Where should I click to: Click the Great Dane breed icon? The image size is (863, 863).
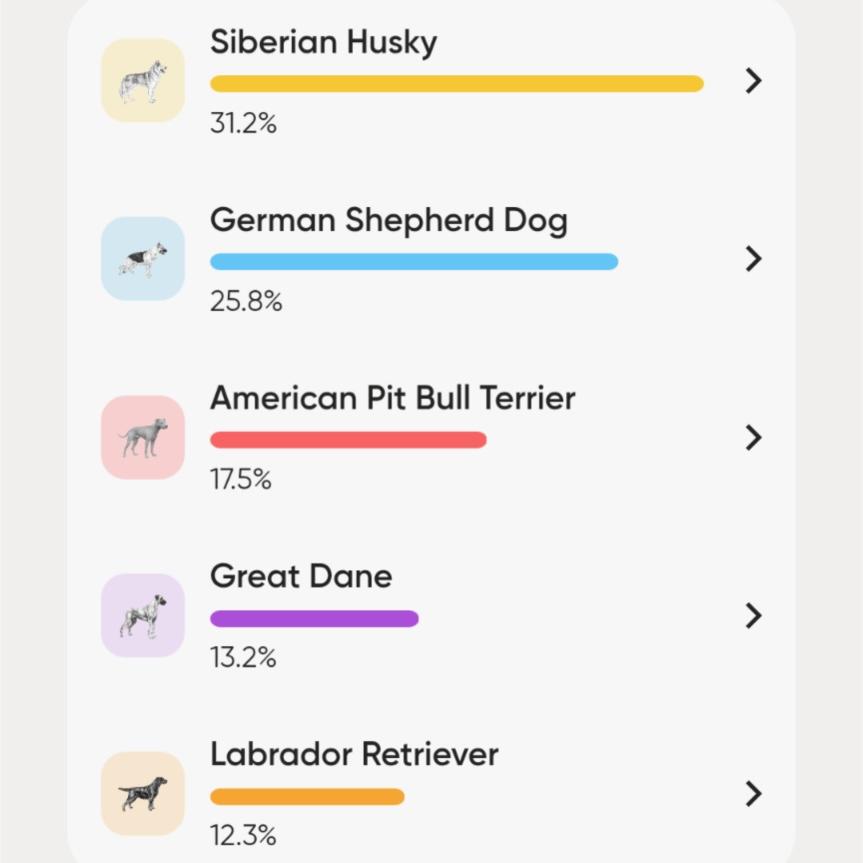coord(143,615)
